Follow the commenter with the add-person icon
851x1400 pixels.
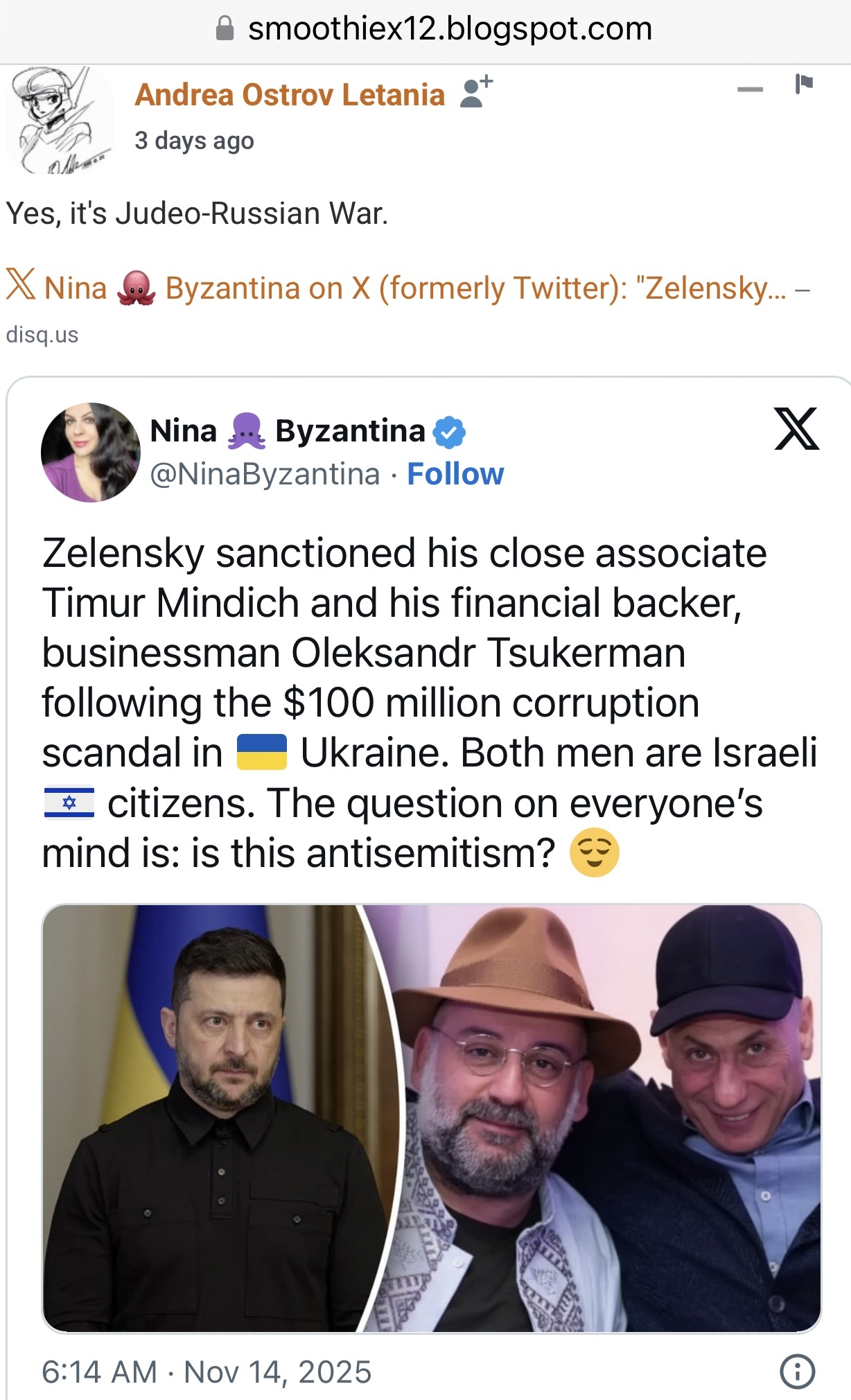(476, 91)
